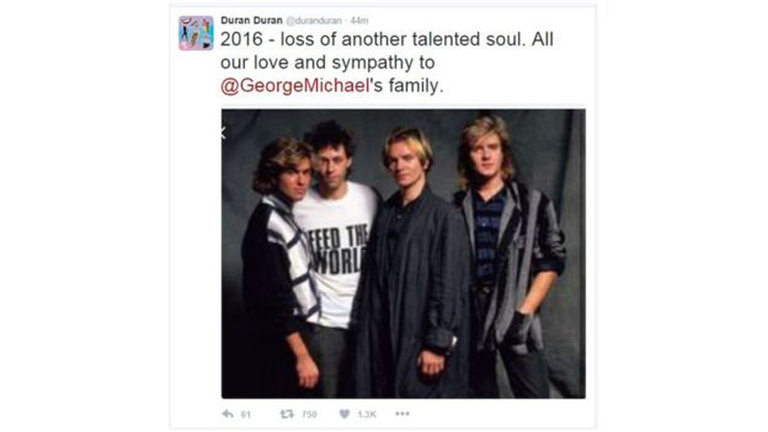
Task: Click the tweet text starting with 2016
Action: (x=387, y=62)
